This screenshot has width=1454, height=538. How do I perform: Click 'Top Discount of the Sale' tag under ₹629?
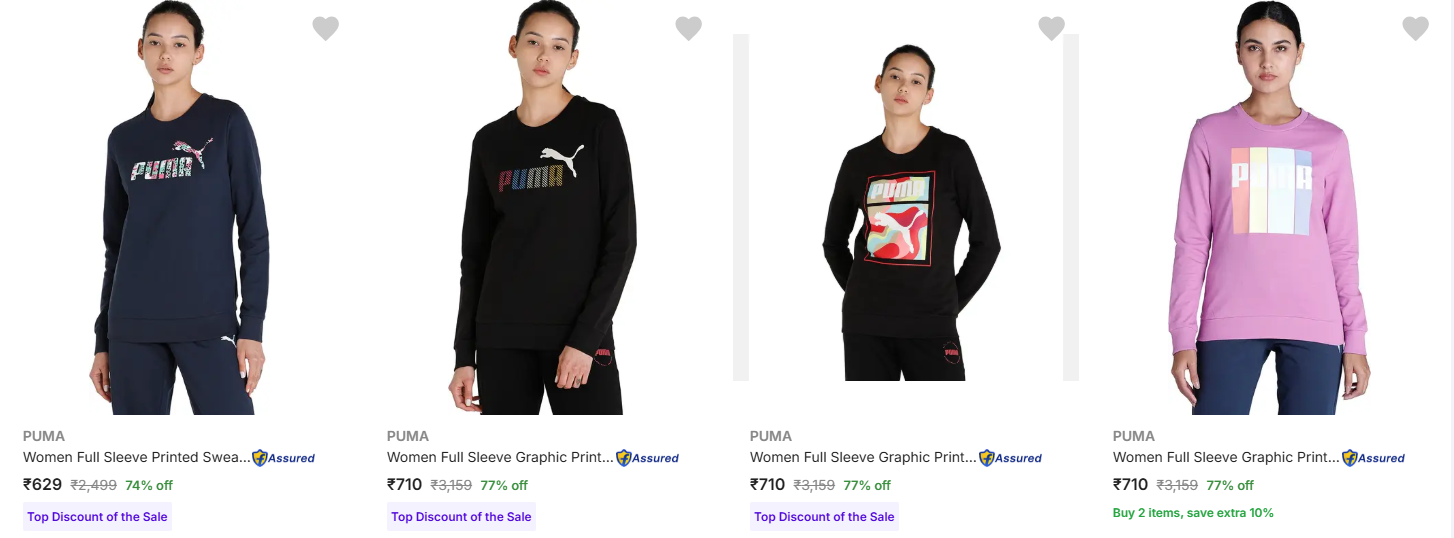(97, 517)
